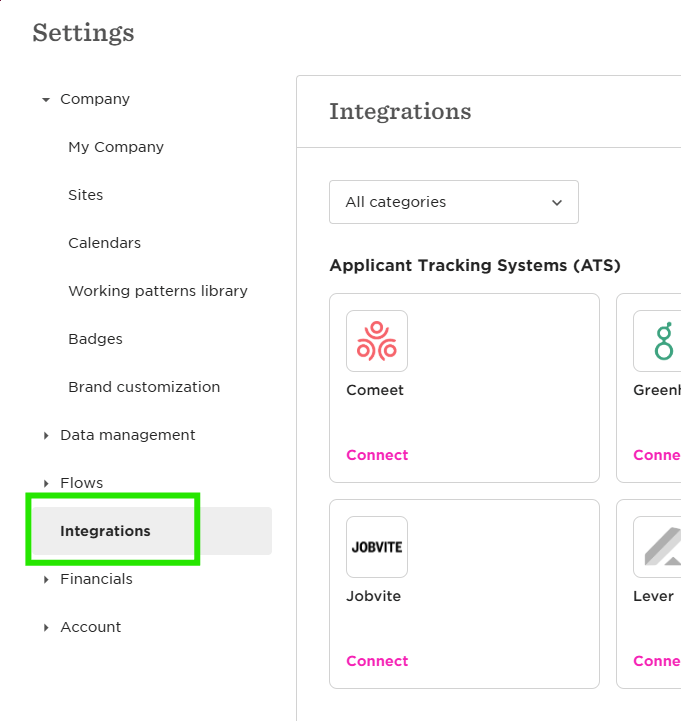Click the Account label

click(x=91, y=627)
